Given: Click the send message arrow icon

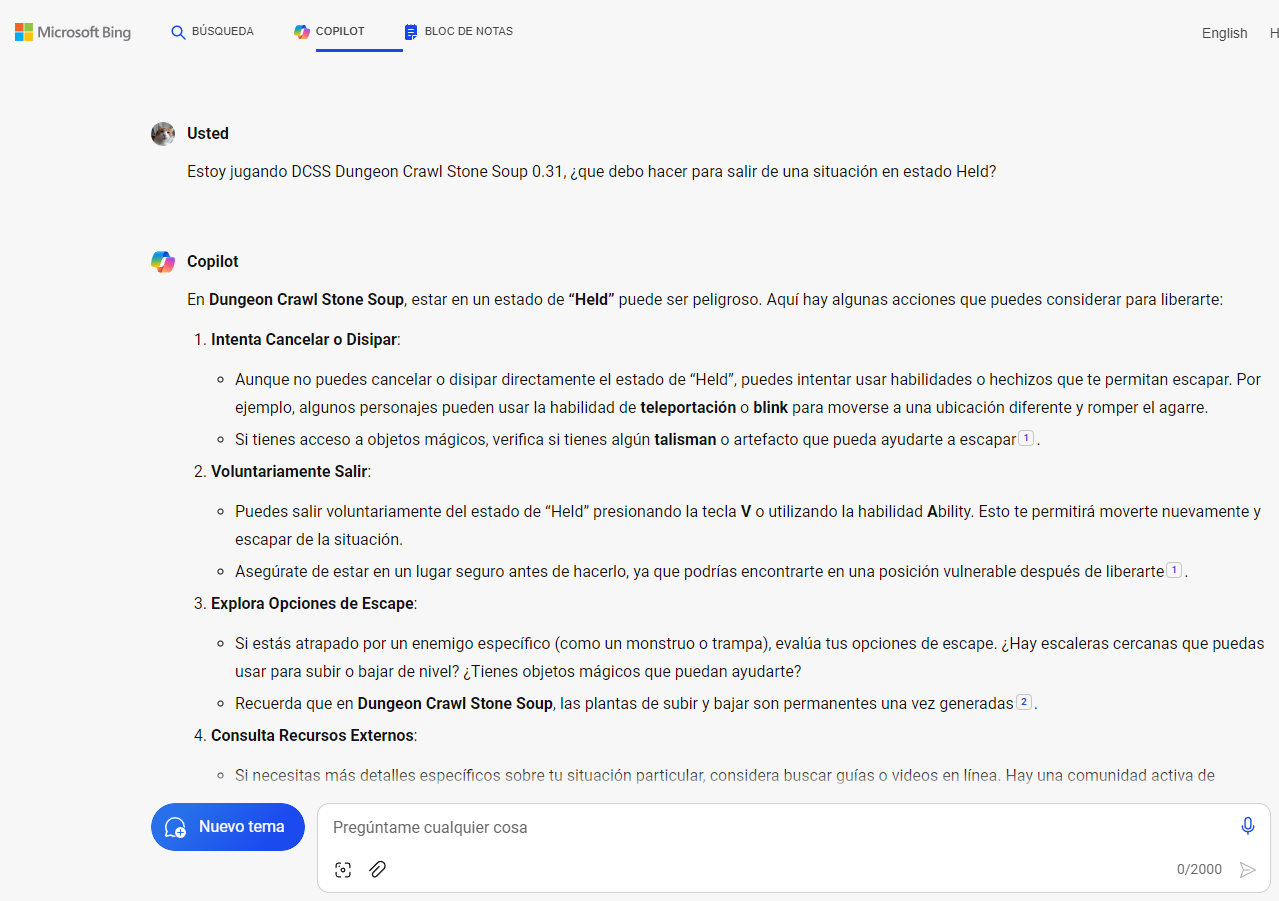Looking at the screenshot, I should (x=1247, y=869).
